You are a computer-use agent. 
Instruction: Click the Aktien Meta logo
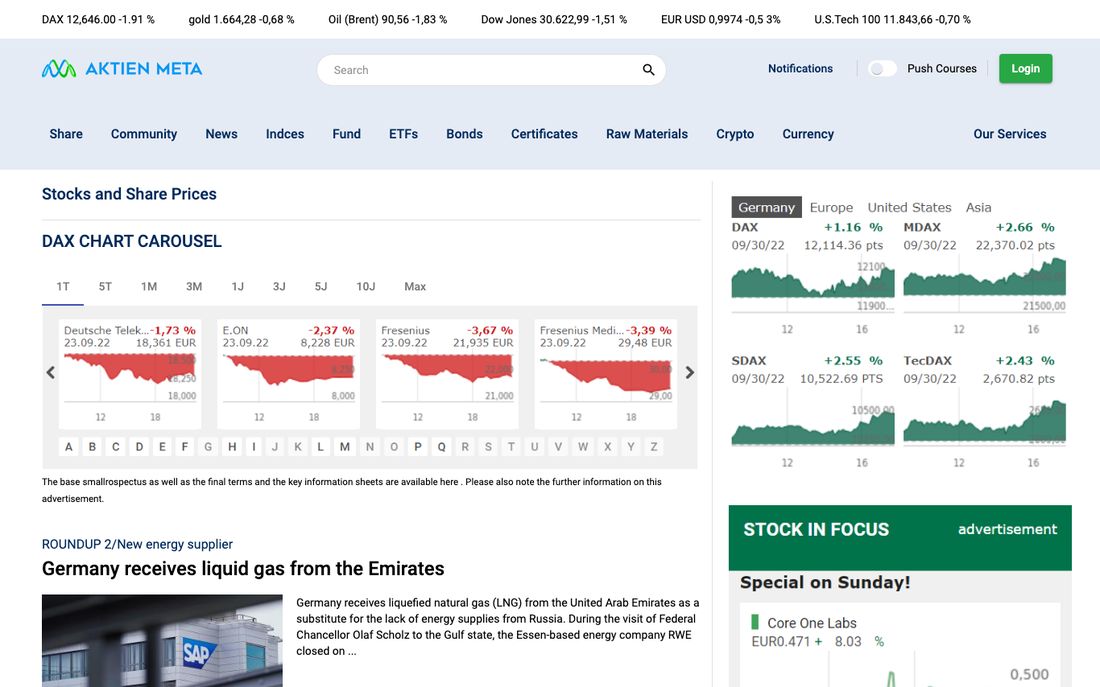pos(122,69)
